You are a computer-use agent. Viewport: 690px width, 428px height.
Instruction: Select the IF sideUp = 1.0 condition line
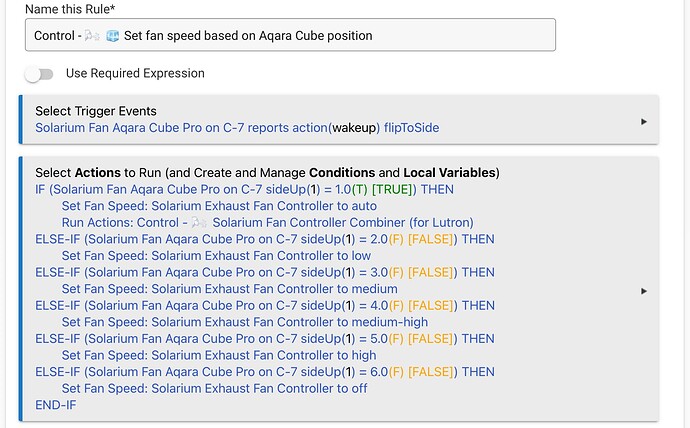coord(244,189)
